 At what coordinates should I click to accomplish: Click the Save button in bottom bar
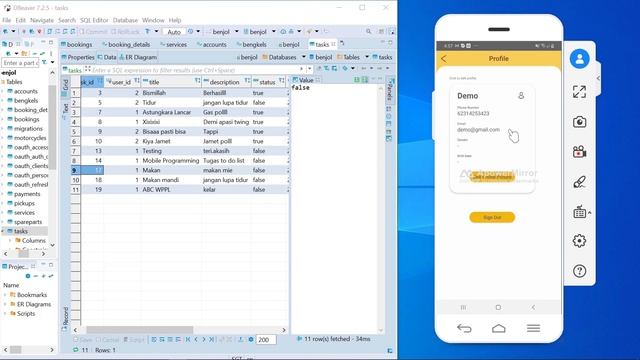point(83,340)
